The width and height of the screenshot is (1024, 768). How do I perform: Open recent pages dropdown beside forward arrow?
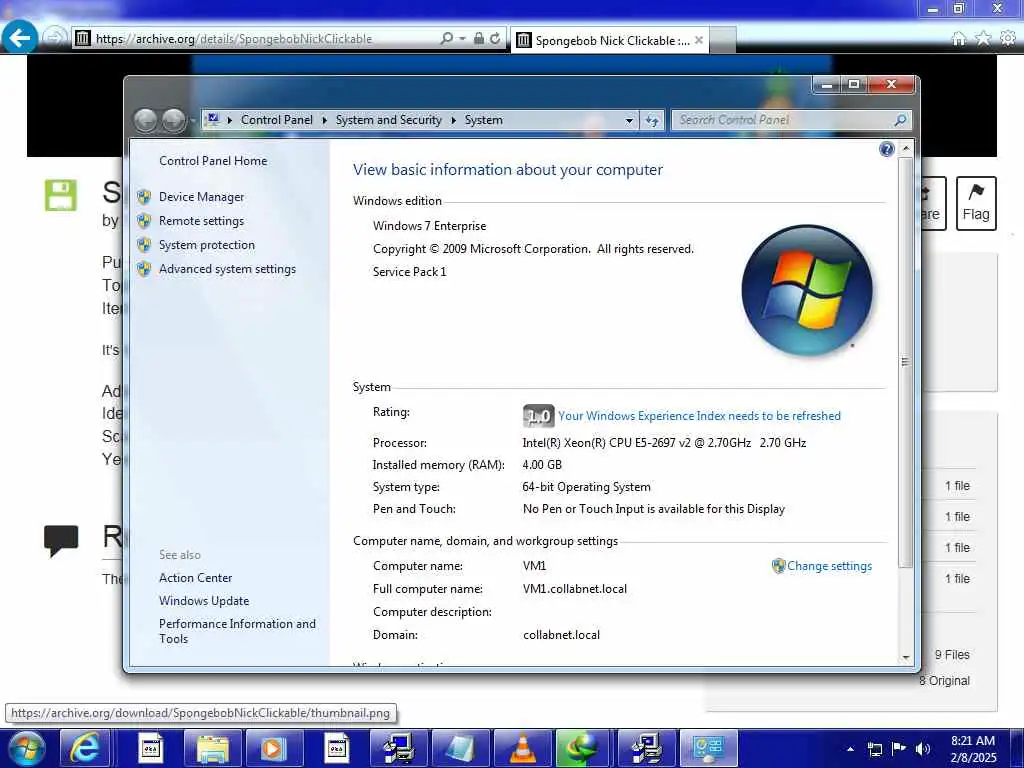[x=193, y=121]
